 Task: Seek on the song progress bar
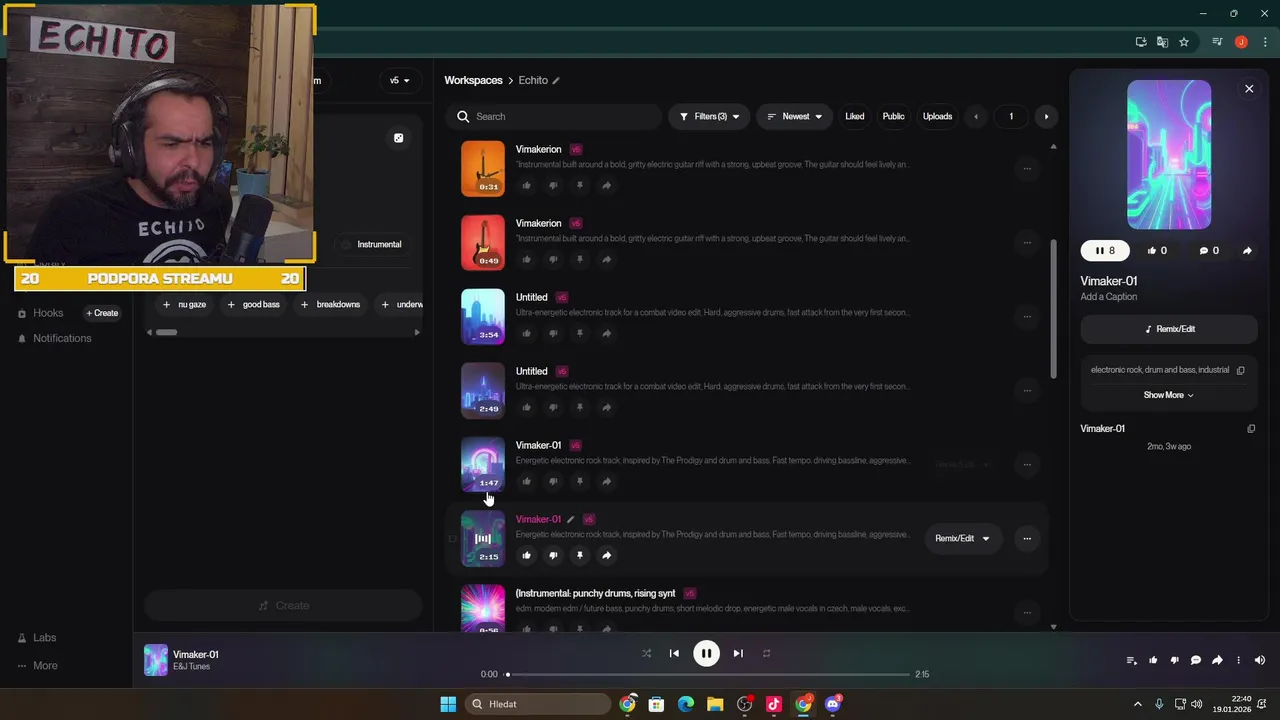point(708,674)
